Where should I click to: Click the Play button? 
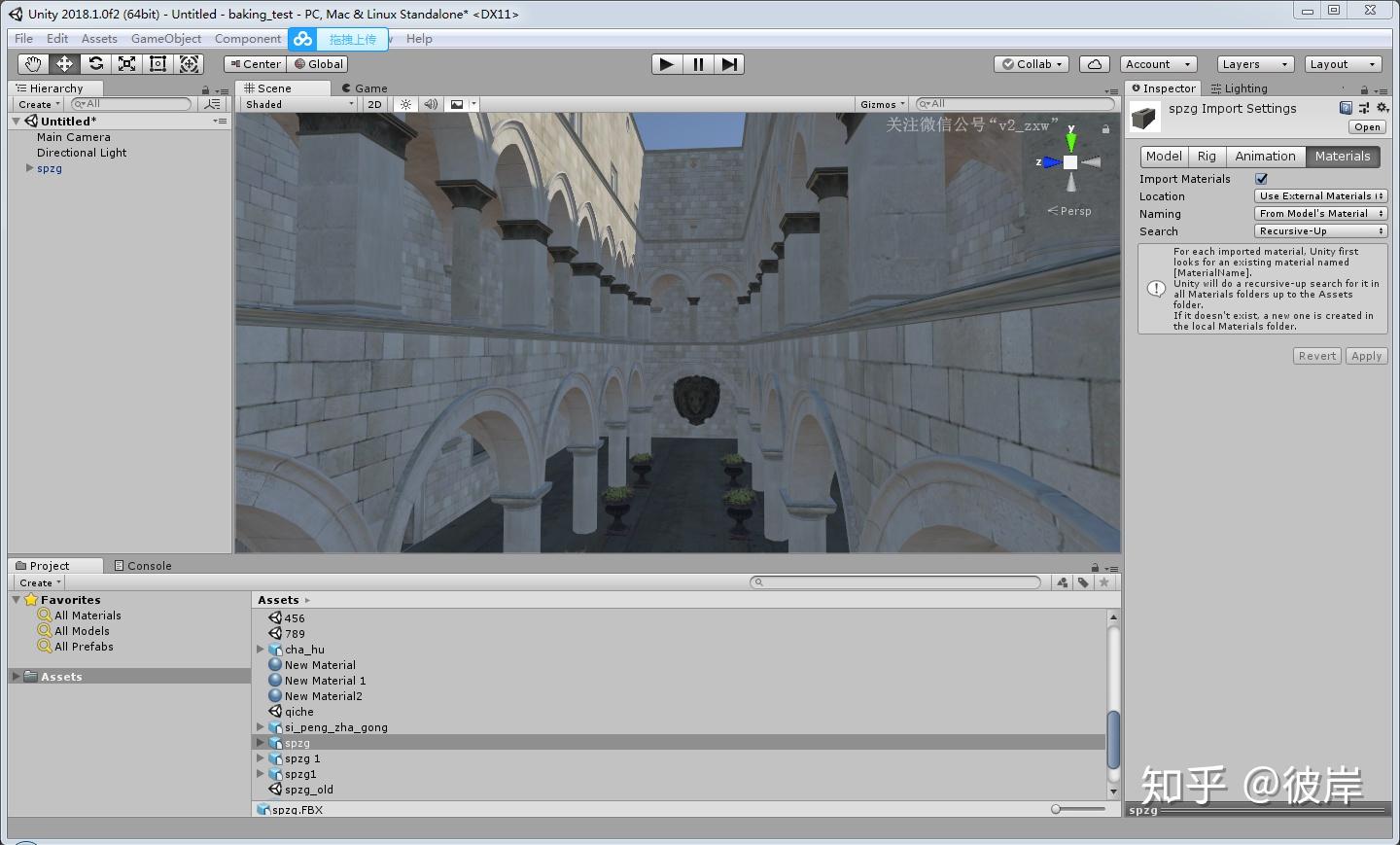(x=666, y=64)
